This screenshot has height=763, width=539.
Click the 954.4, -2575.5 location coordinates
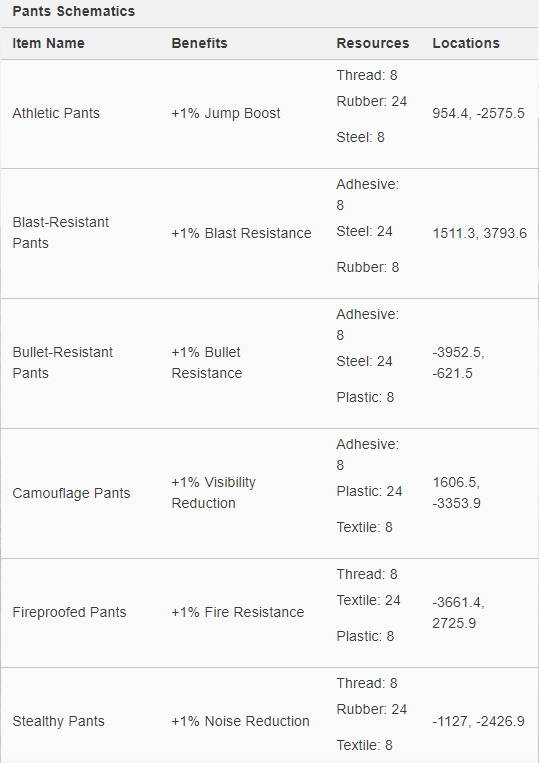click(478, 113)
